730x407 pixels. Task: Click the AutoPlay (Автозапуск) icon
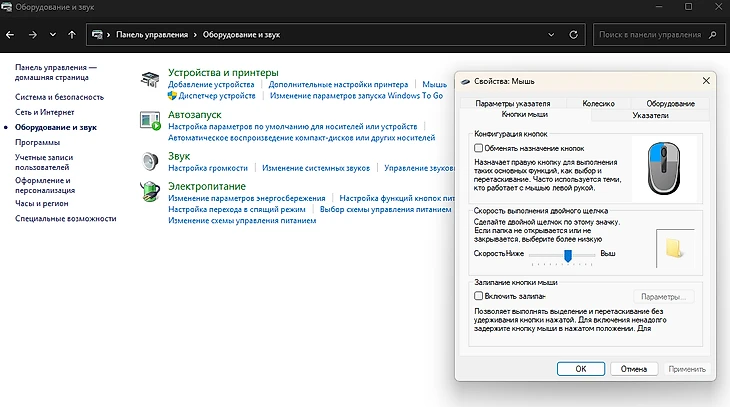coord(150,120)
